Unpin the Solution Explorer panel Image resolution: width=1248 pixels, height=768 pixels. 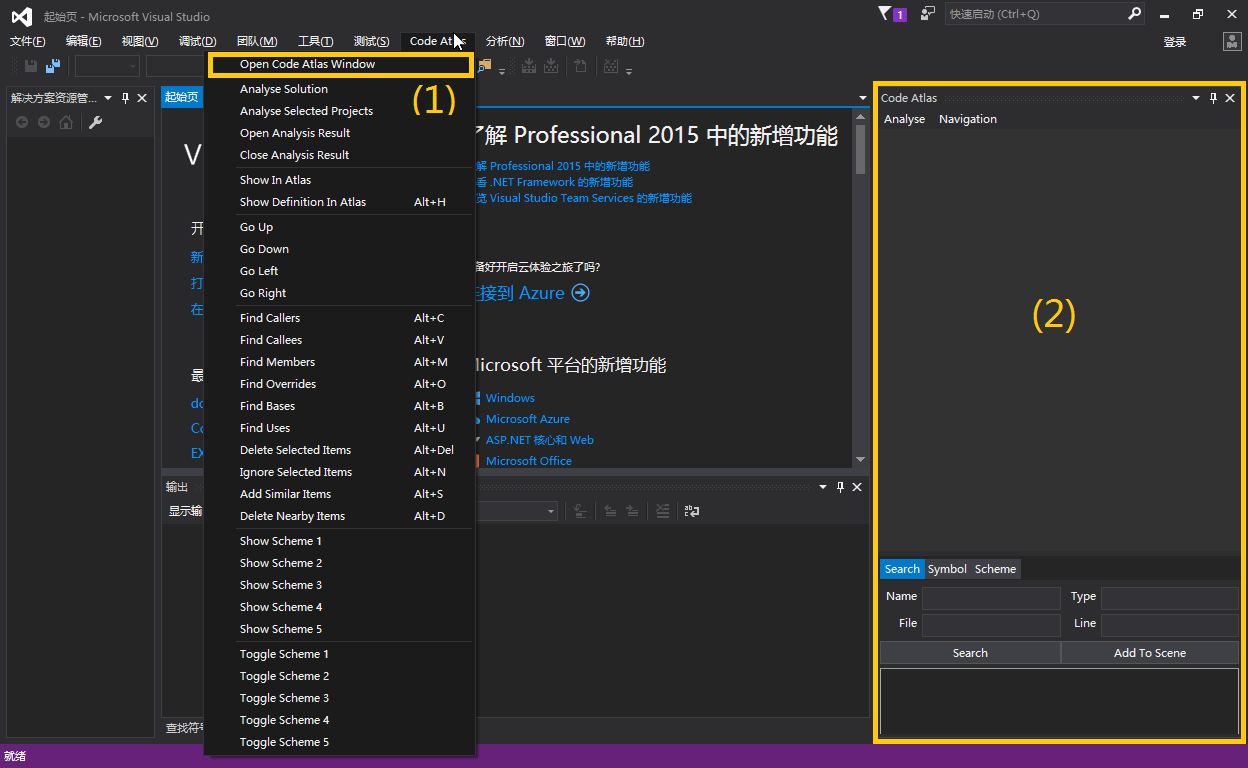(x=125, y=97)
